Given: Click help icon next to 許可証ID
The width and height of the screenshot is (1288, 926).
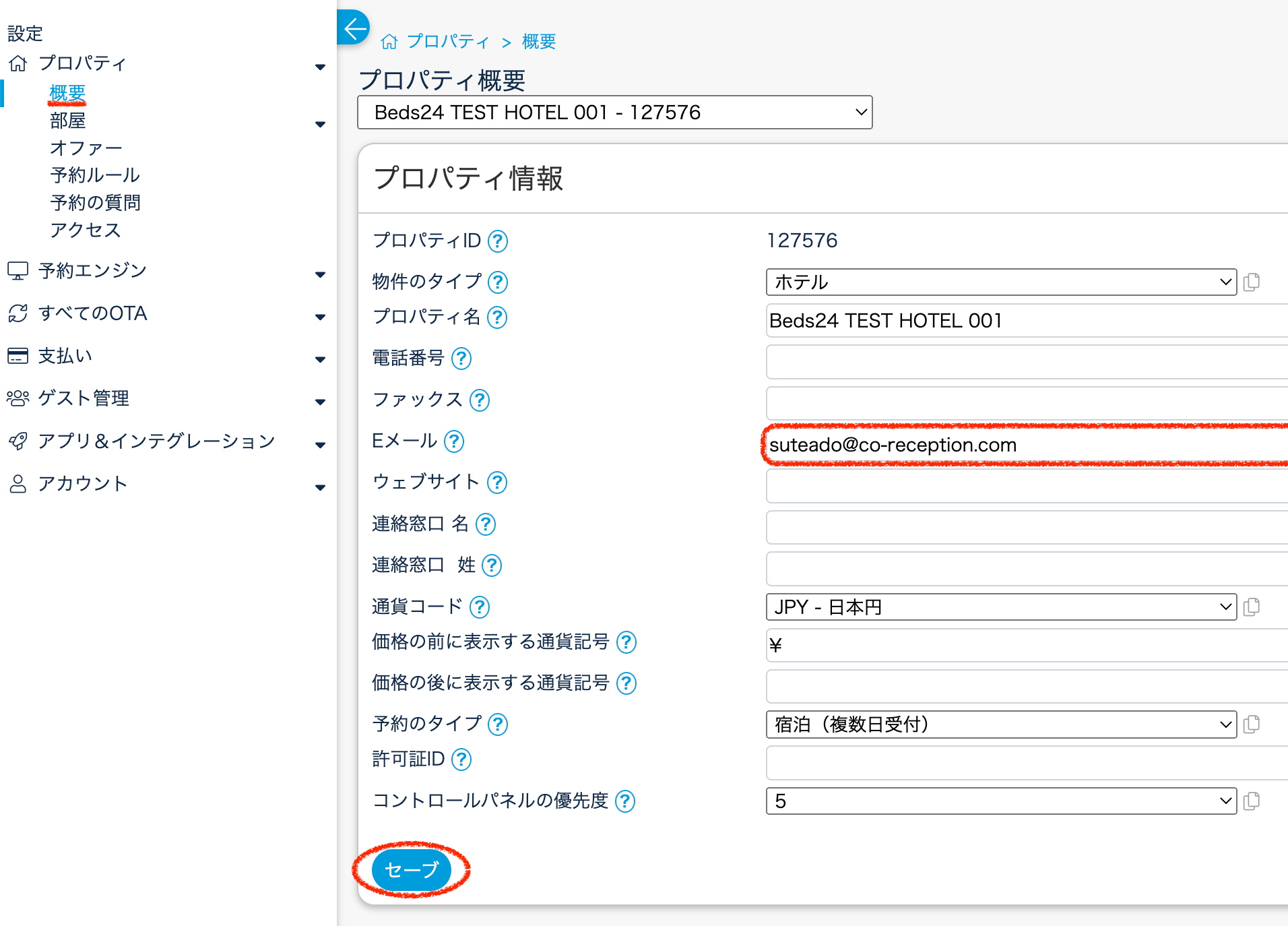Looking at the screenshot, I should tap(461, 760).
